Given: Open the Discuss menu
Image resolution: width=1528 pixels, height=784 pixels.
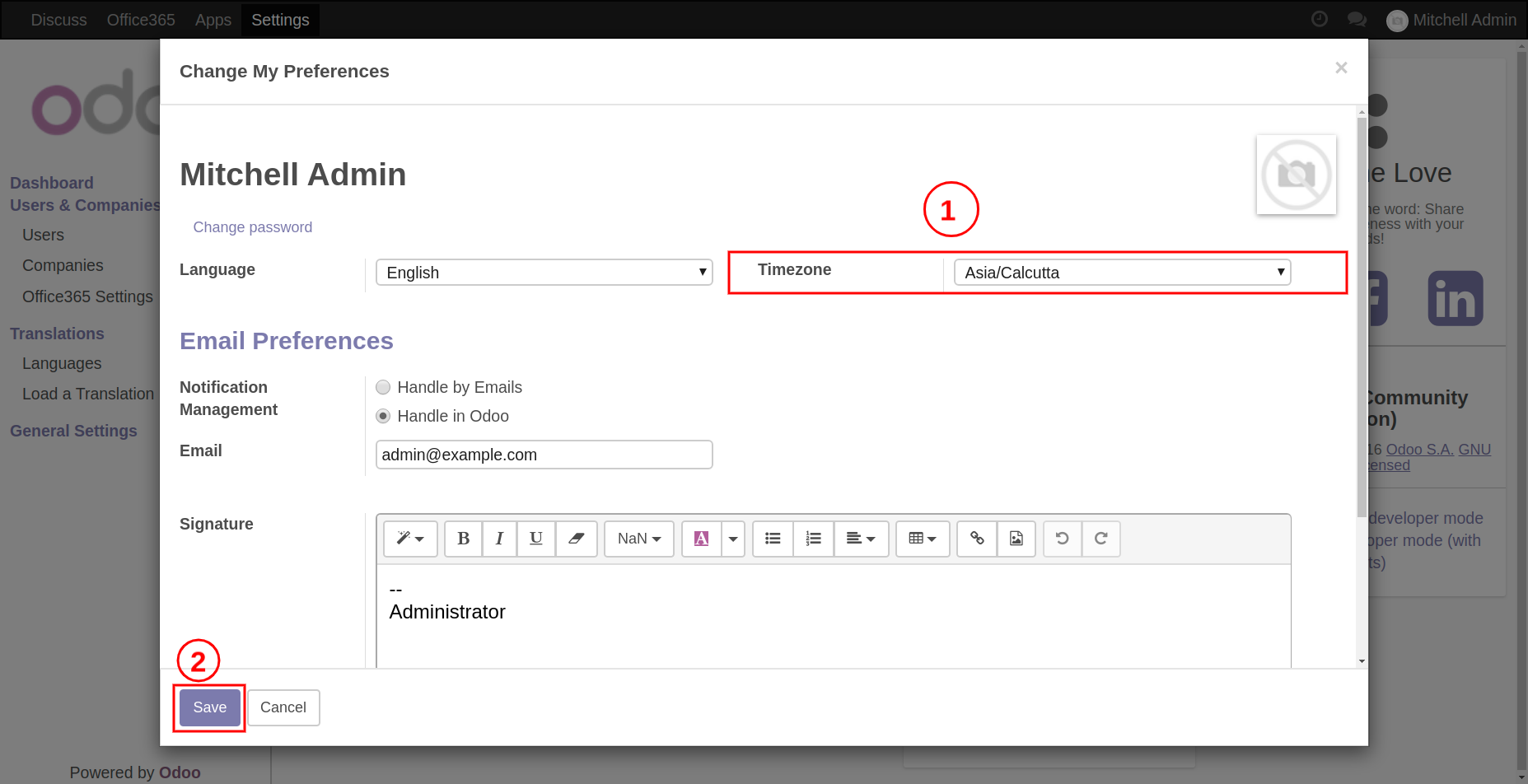Looking at the screenshot, I should (x=59, y=20).
